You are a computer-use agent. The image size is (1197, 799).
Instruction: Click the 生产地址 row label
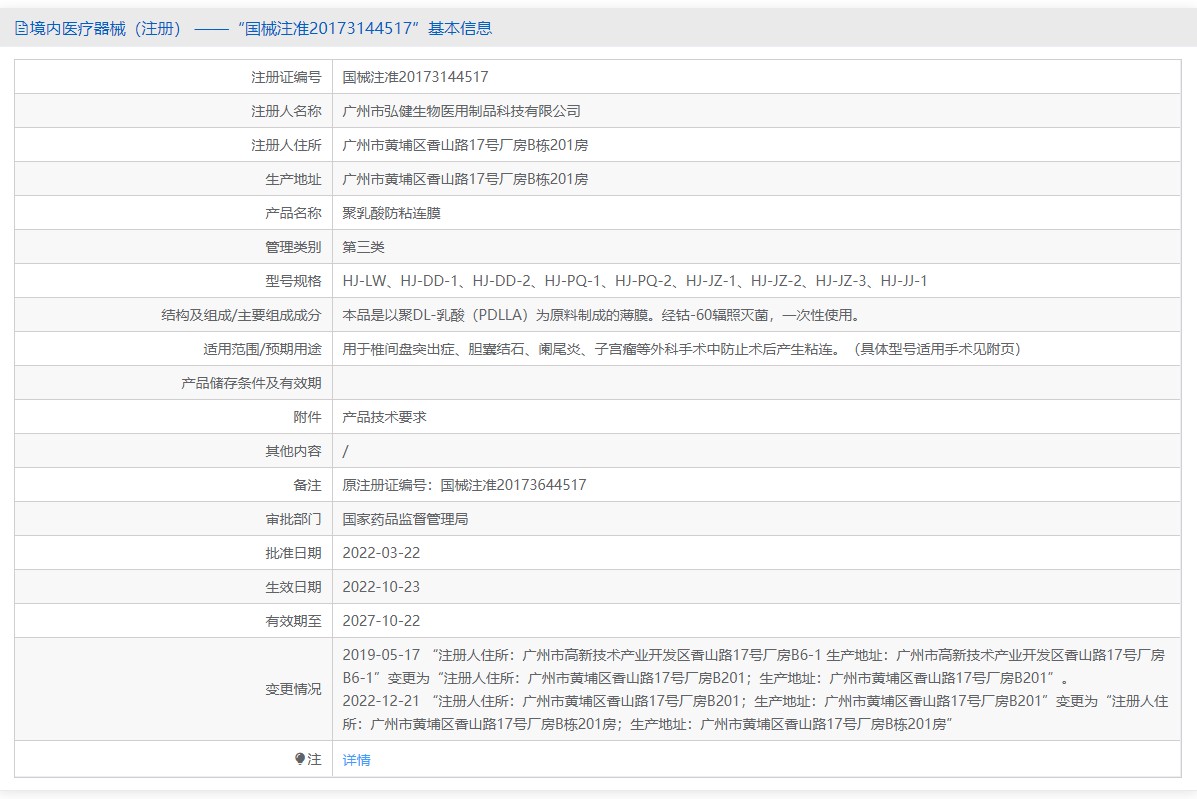(x=293, y=179)
